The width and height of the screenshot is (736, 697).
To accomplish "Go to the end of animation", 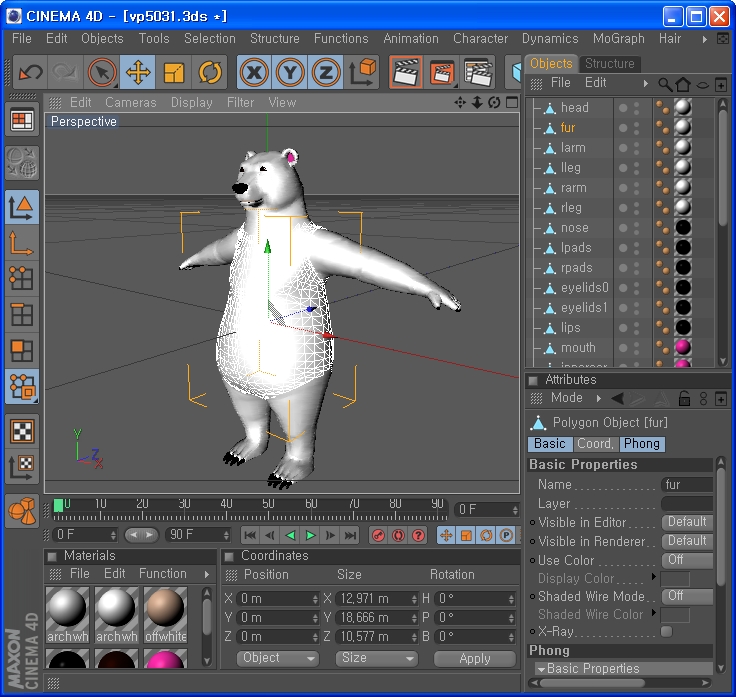I will (350, 535).
